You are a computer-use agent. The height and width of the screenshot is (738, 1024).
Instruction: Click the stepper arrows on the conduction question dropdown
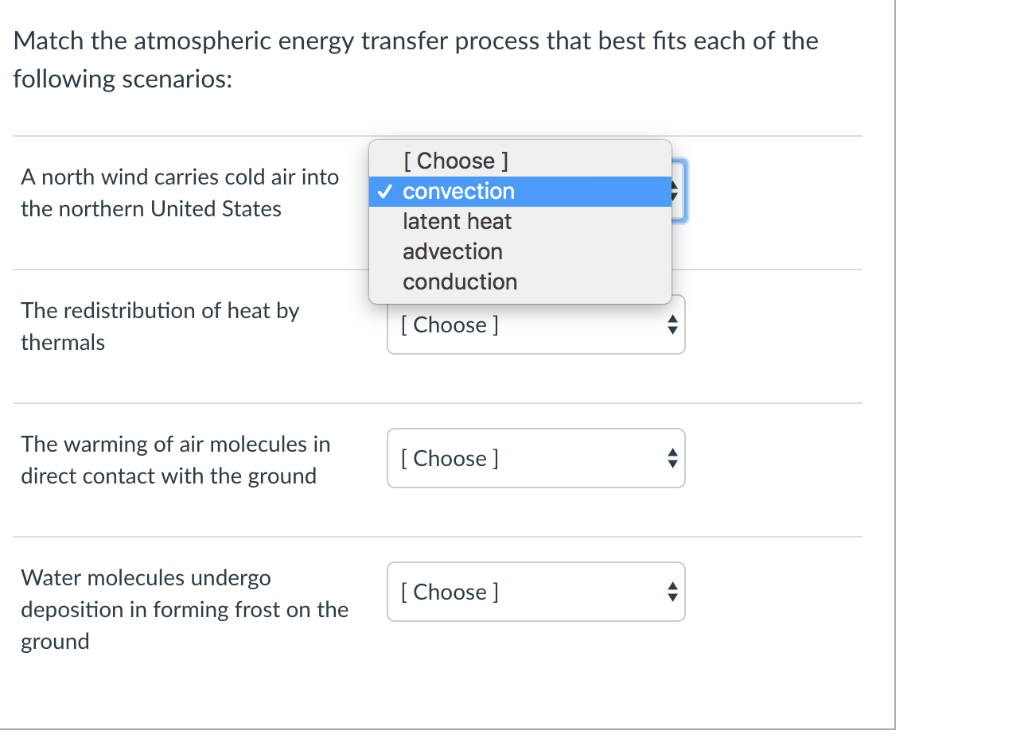[673, 458]
